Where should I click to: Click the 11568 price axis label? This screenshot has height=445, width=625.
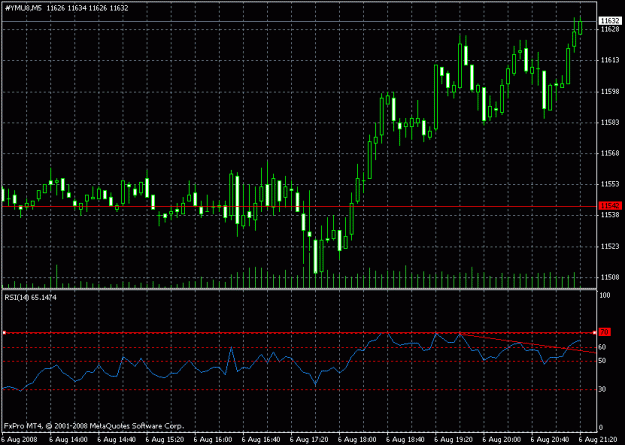[609, 153]
